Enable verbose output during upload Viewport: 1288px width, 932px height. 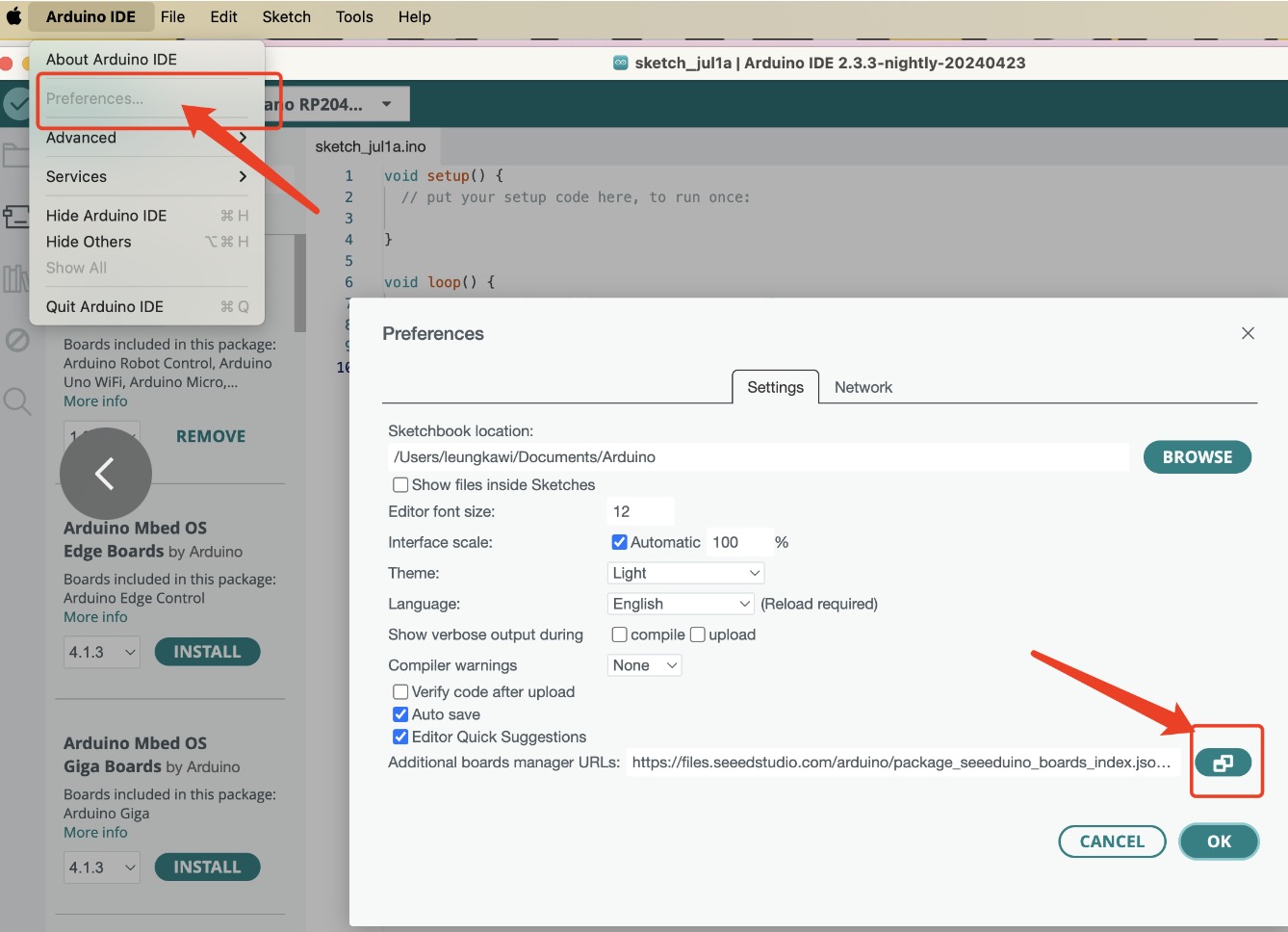pos(698,634)
